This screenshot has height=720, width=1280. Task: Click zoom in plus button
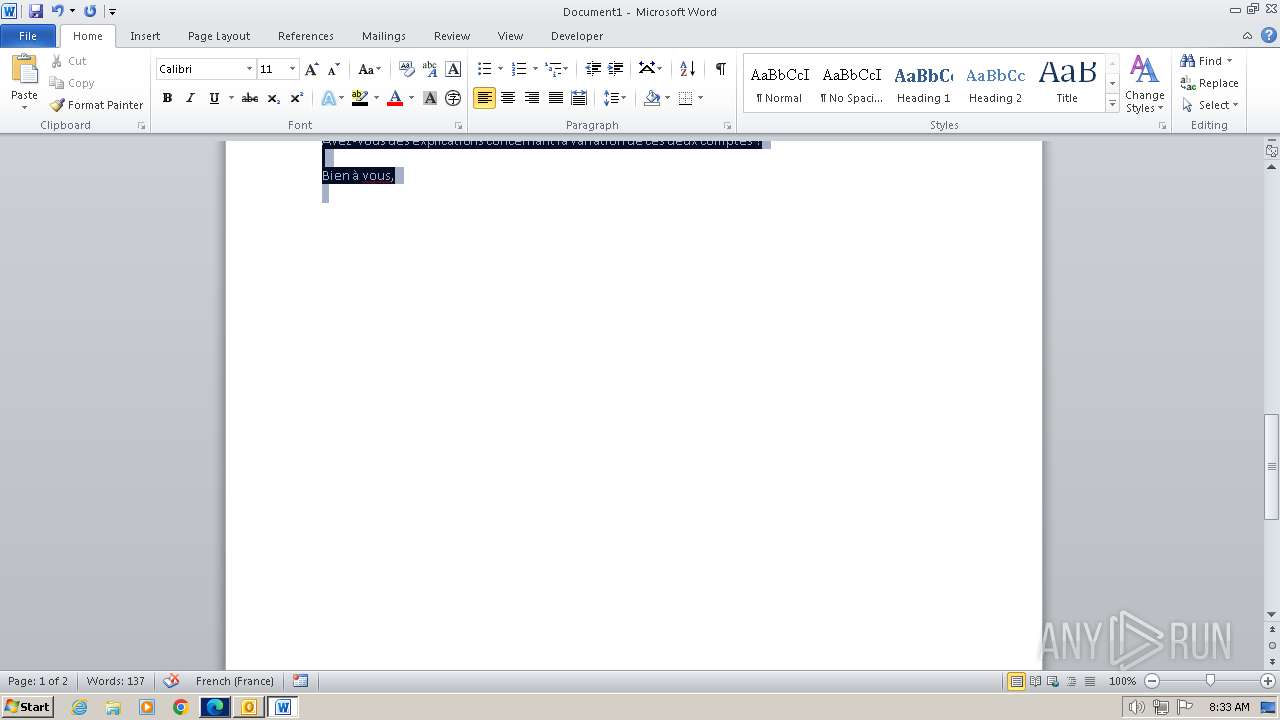pos(1268,681)
